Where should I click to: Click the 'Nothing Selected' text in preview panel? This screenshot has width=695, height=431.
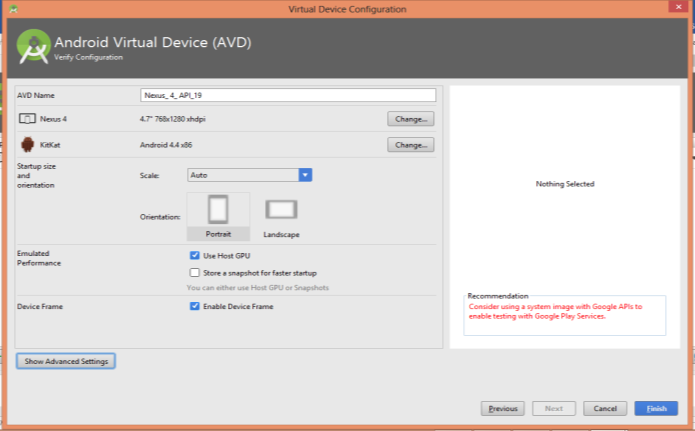(x=565, y=184)
